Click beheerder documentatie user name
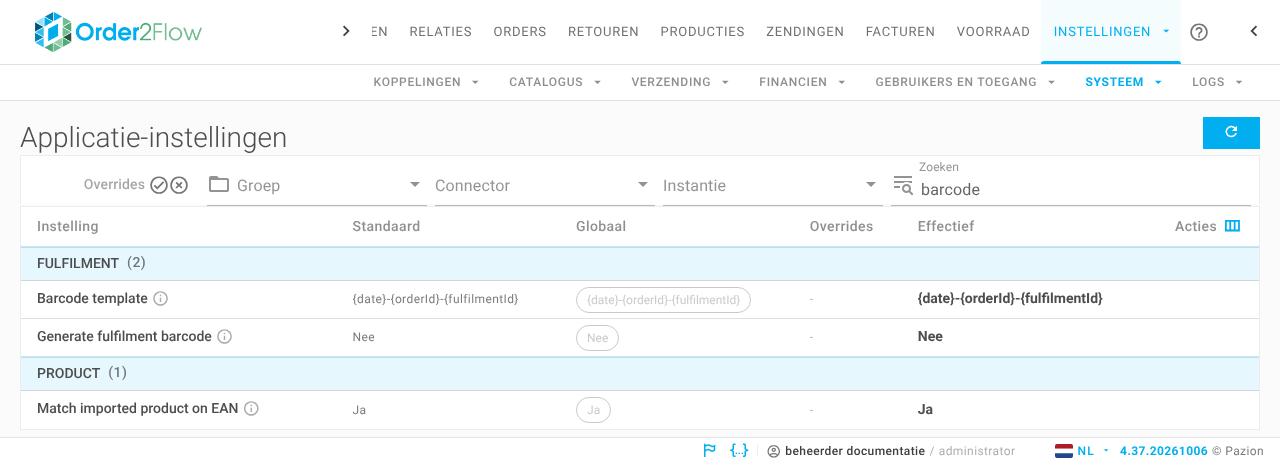 (855, 451)
